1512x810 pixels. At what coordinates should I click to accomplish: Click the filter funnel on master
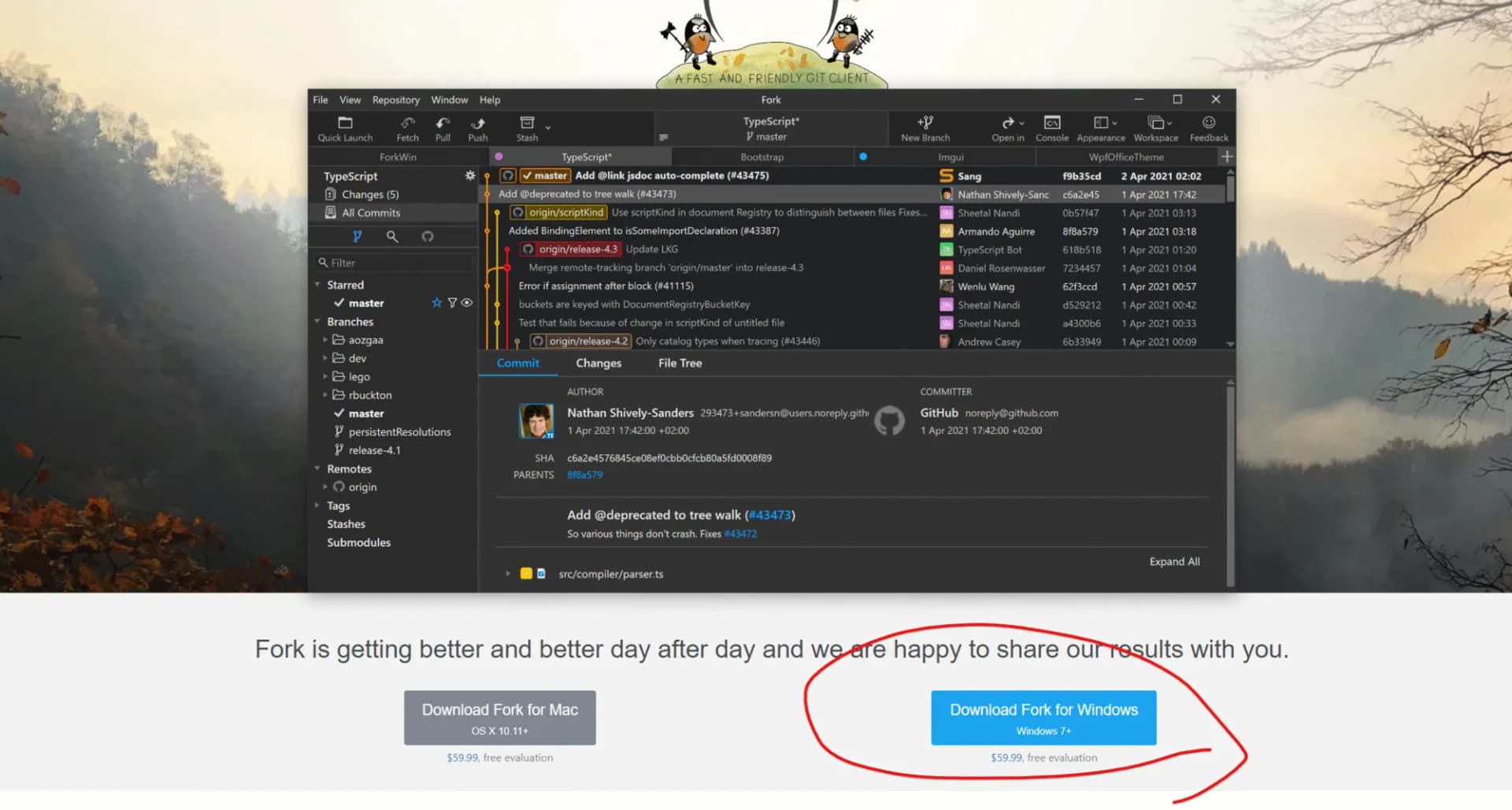(x=453, y=303)
